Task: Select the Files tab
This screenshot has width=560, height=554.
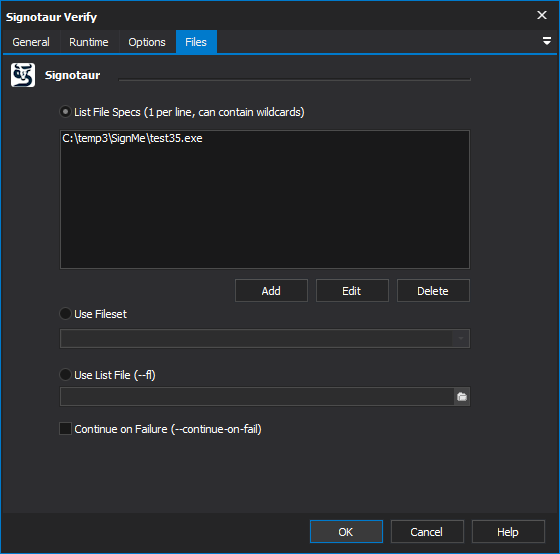Action: [x=196, y=42]
